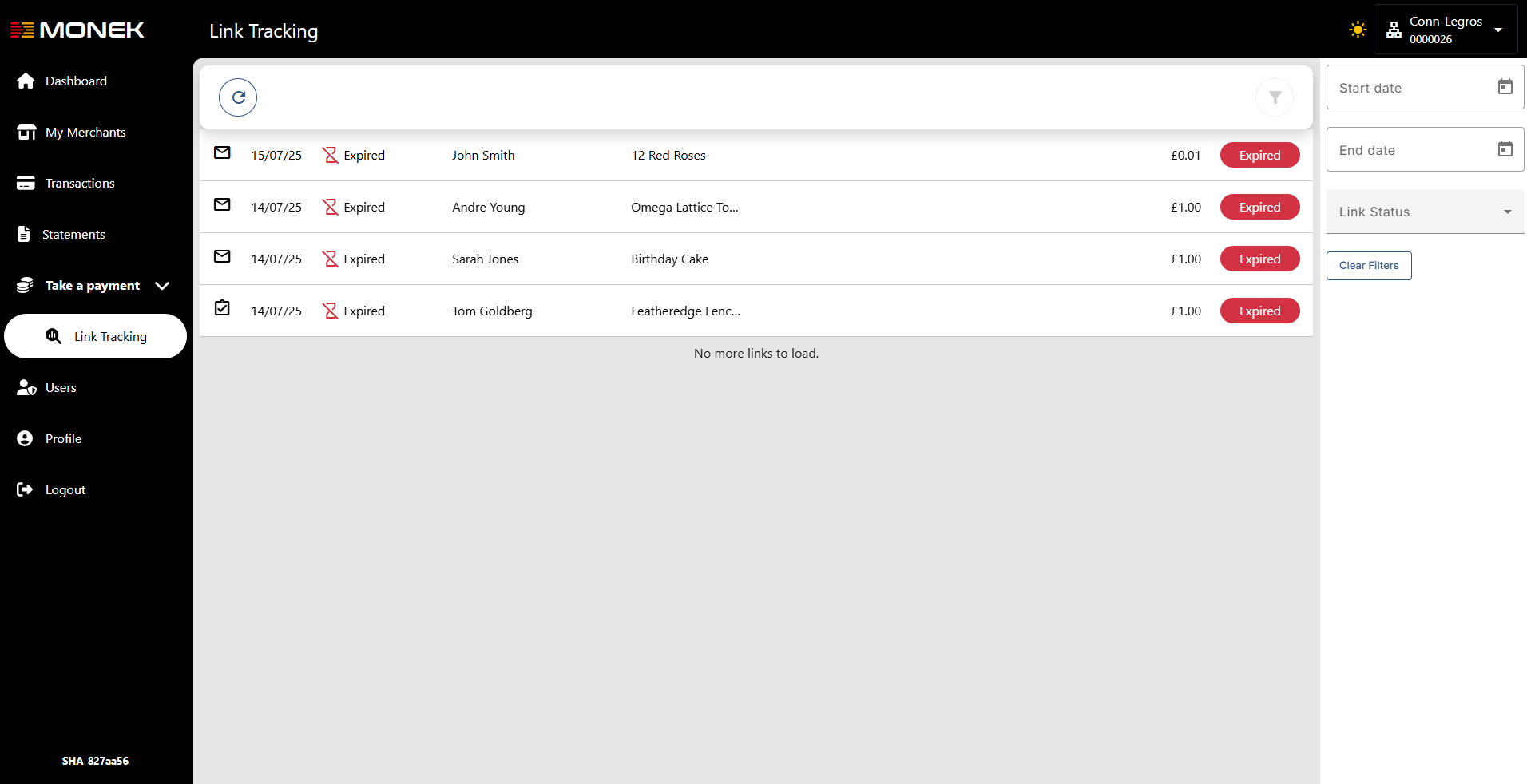Click the expired hourglass icon for Sarah Jones
The image size is (1527, 784).
coord(330,259)
